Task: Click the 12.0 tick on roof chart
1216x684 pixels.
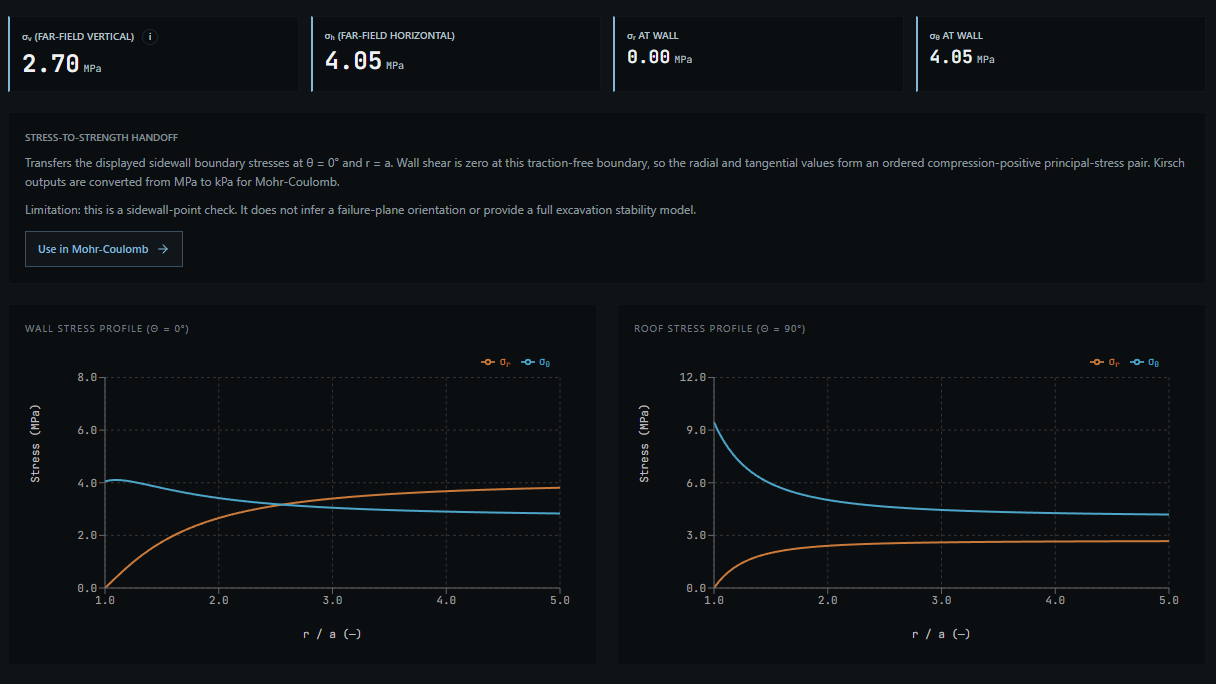Action: tap(693, 377)
